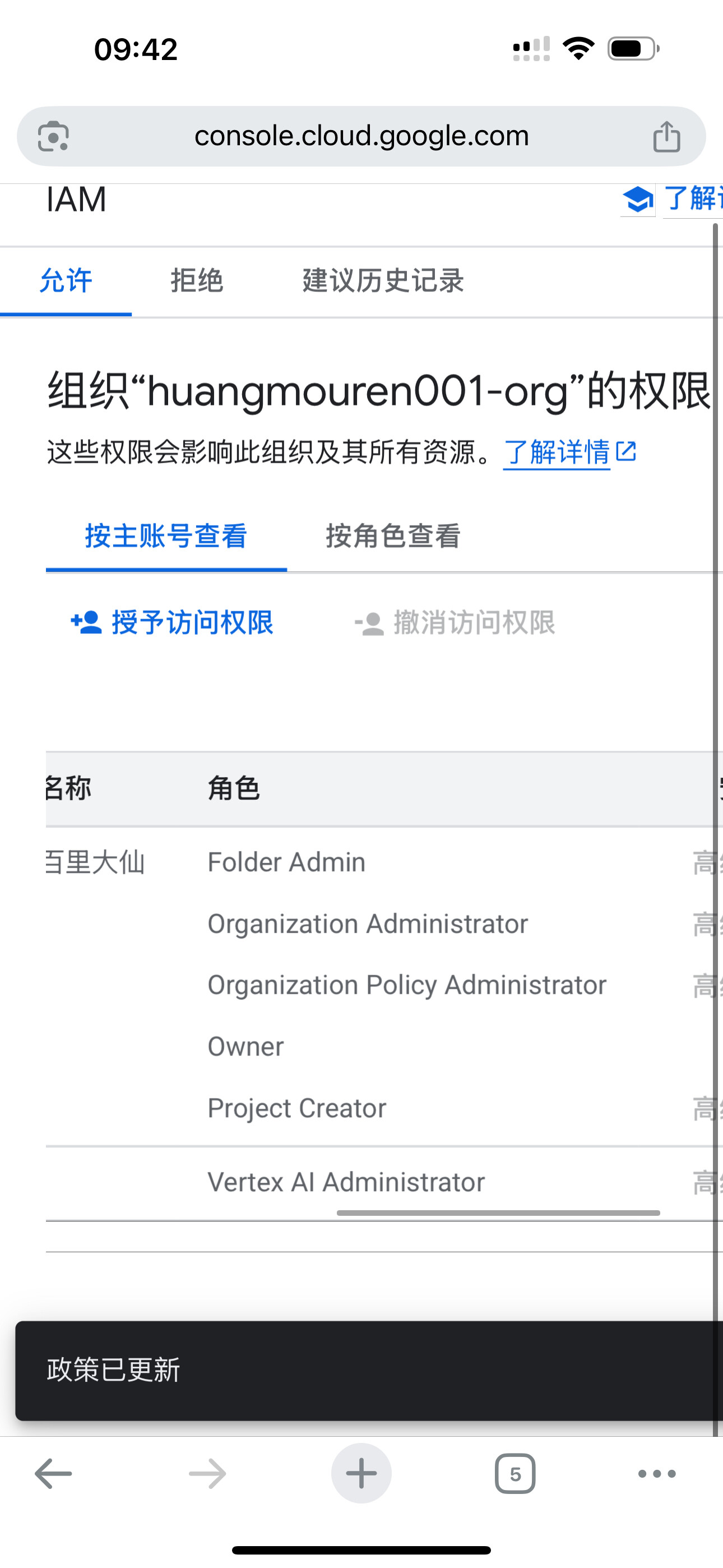
Task: Click the 授予访问权限 button
Action: pos(192,622)
